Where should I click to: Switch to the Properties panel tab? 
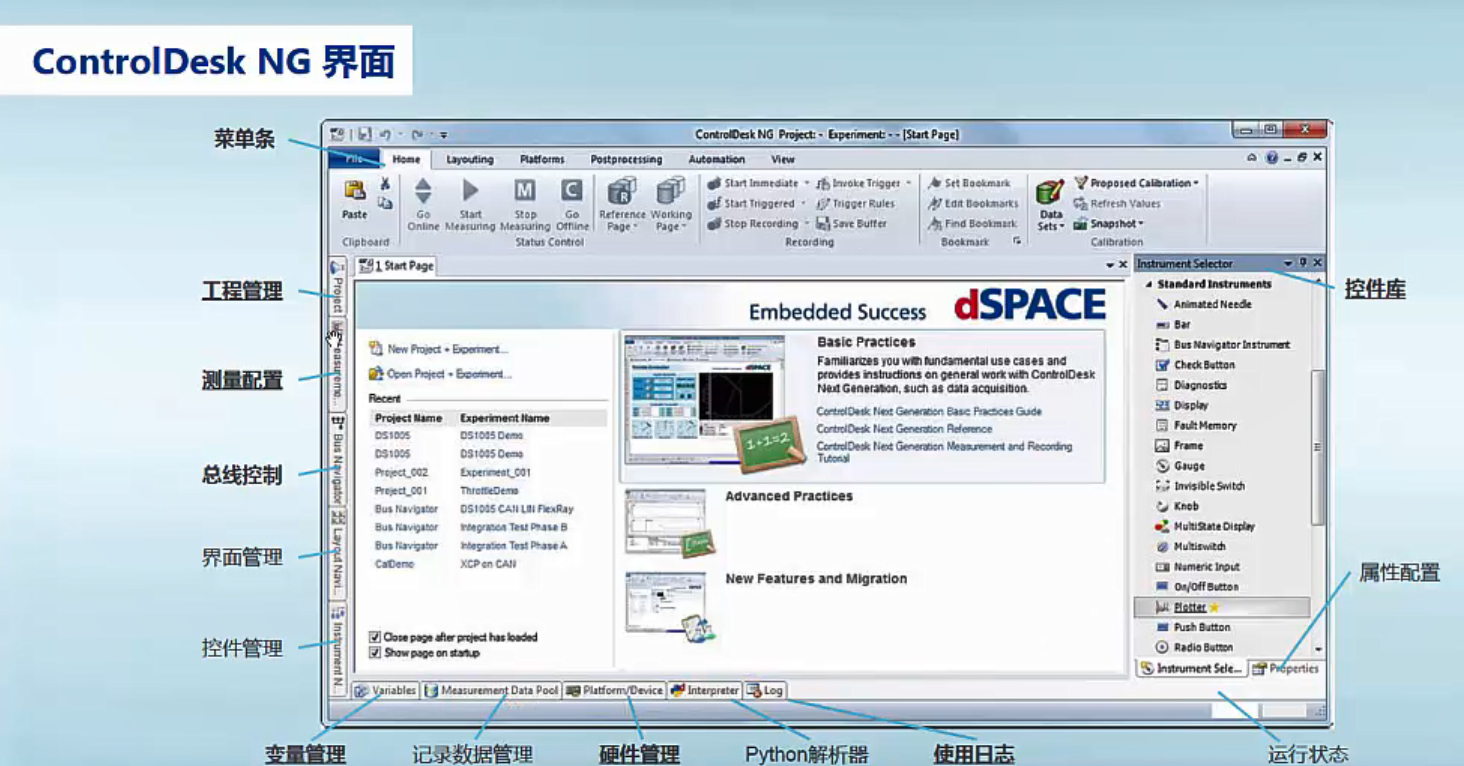point(1288,668)
